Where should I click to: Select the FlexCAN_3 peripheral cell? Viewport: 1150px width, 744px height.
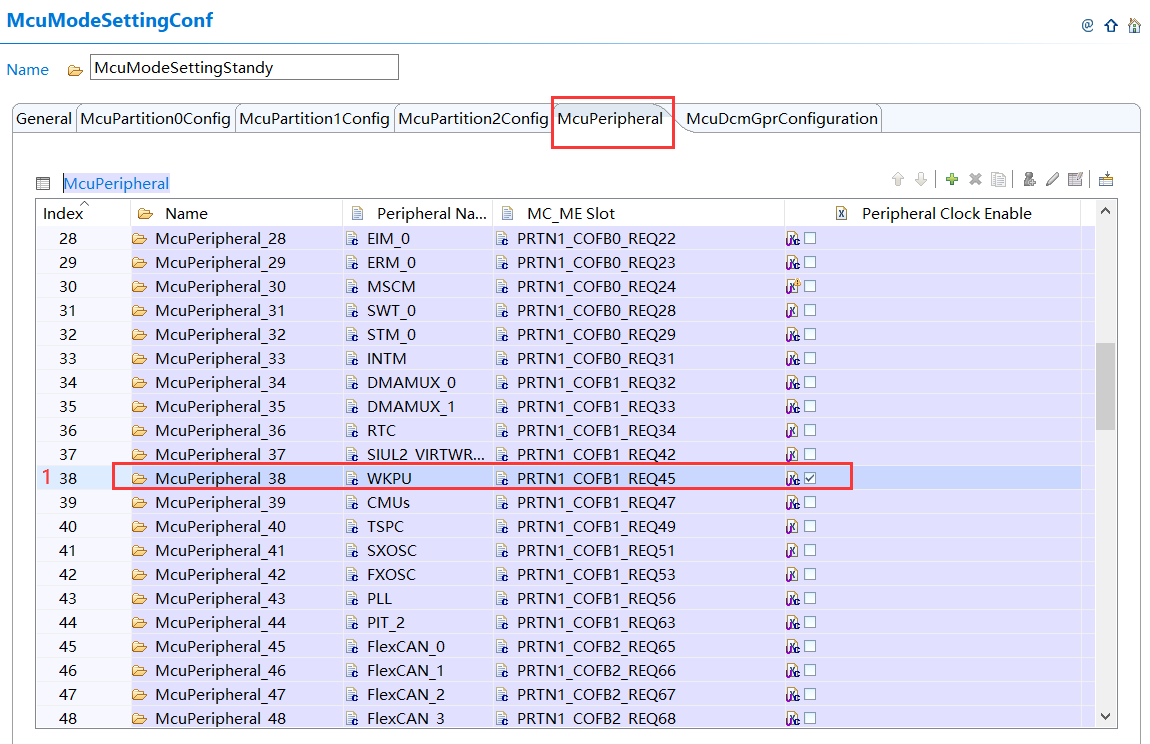click(x=406, y=718)
